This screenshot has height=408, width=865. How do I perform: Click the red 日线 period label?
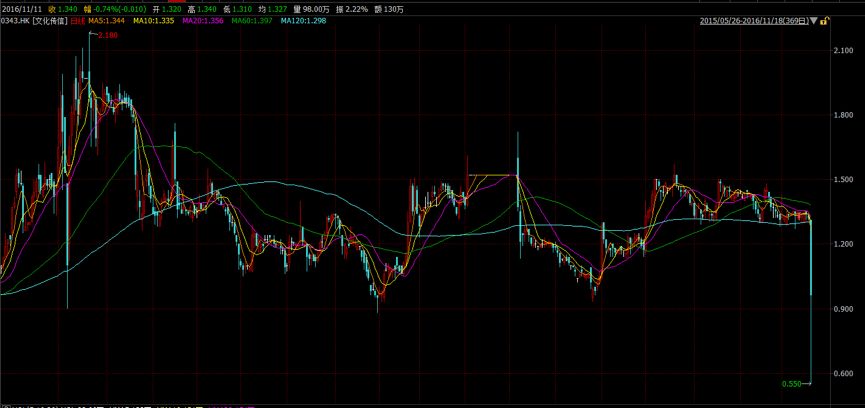pyautogui.click(x=77, y=20)
